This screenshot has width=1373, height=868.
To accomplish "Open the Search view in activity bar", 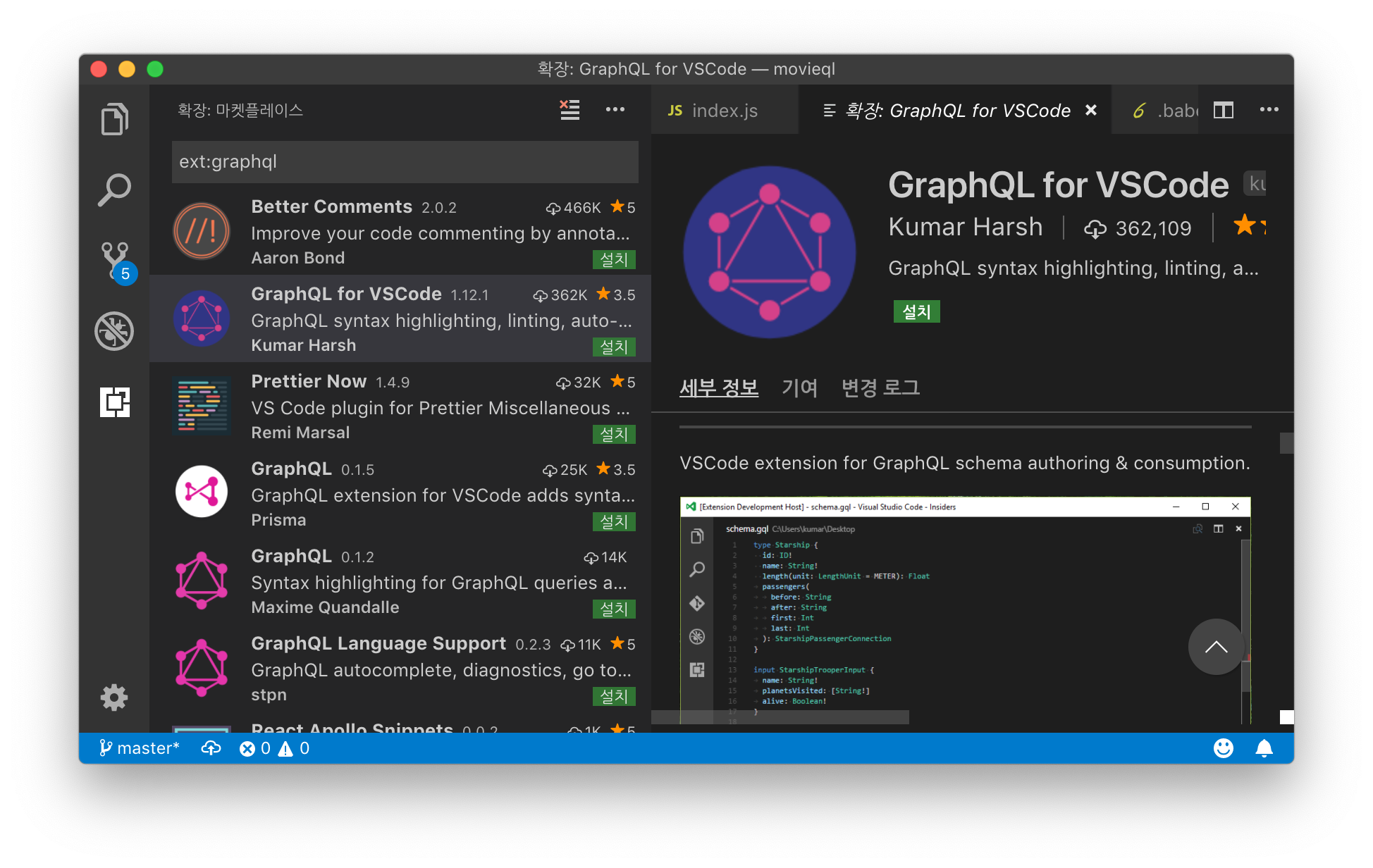I will tap(114, 190).
